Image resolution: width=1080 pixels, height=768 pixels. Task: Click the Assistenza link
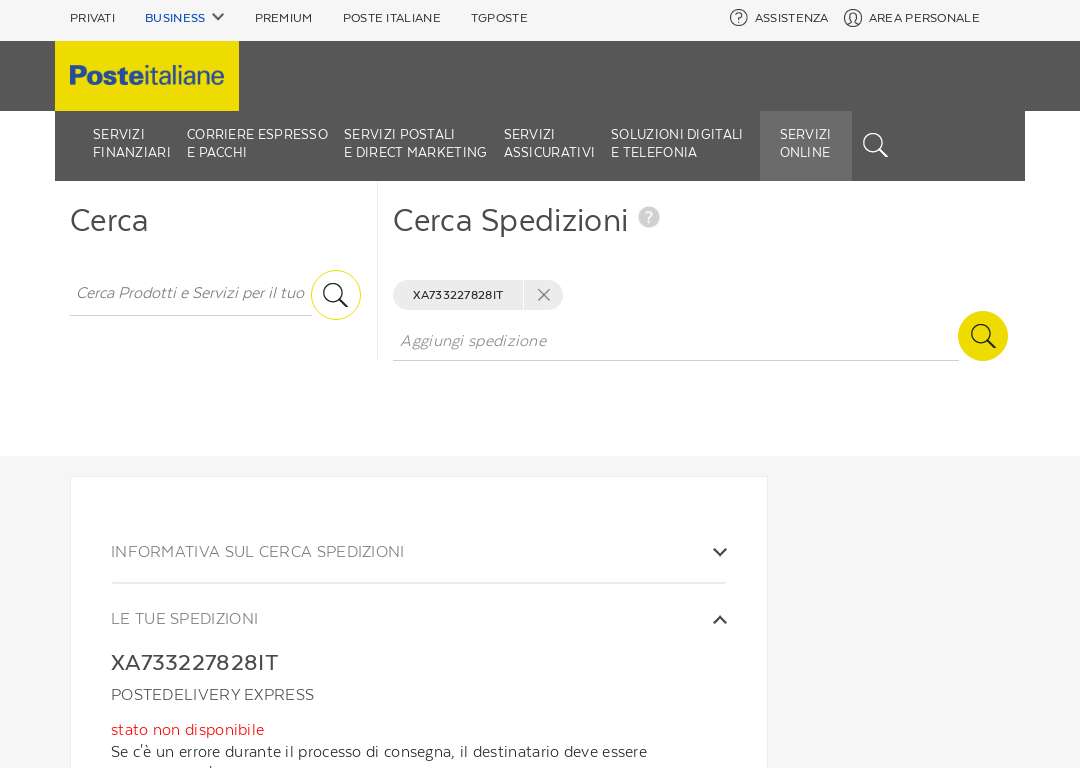(791, 18)
